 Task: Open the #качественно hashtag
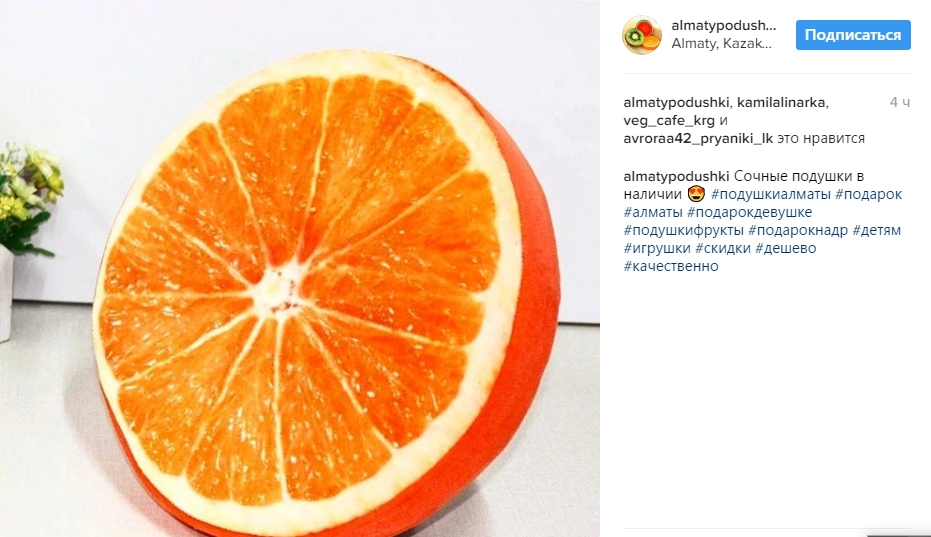[x=671, y=266]
